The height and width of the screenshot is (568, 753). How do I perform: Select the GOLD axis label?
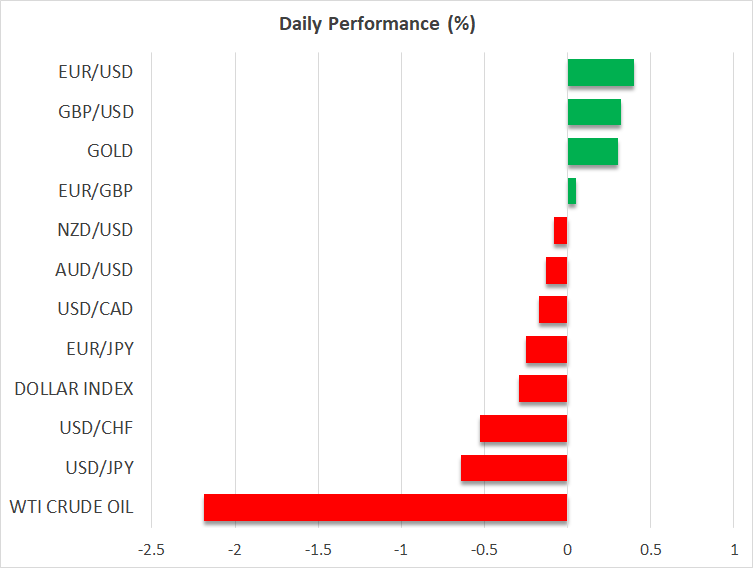110,152
